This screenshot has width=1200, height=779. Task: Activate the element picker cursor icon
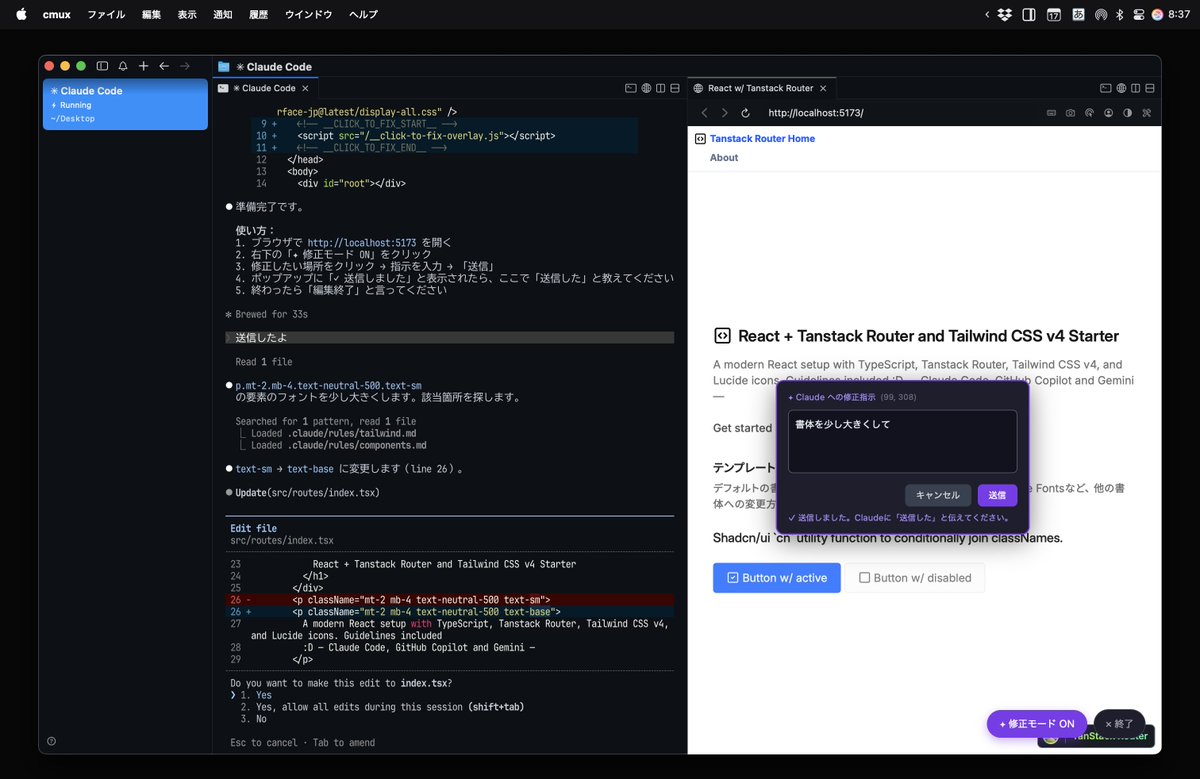[x=1089, y=113]
